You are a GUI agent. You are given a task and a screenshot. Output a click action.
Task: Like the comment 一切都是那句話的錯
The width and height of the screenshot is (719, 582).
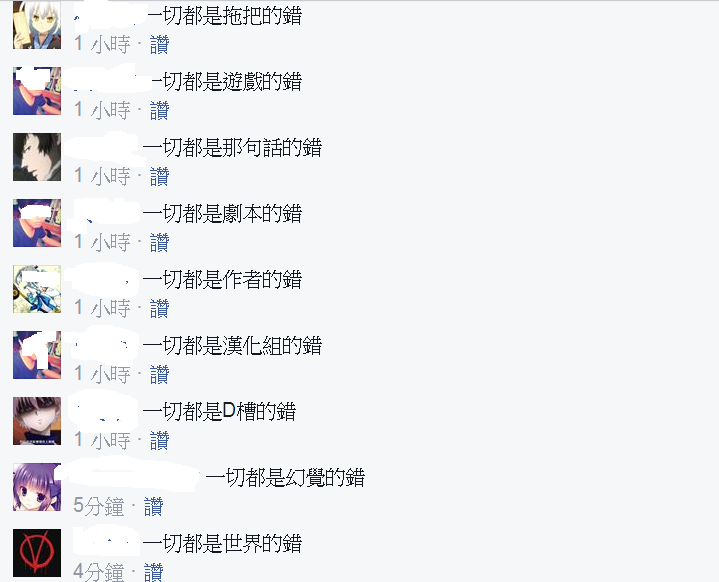[x=160, y=177]
